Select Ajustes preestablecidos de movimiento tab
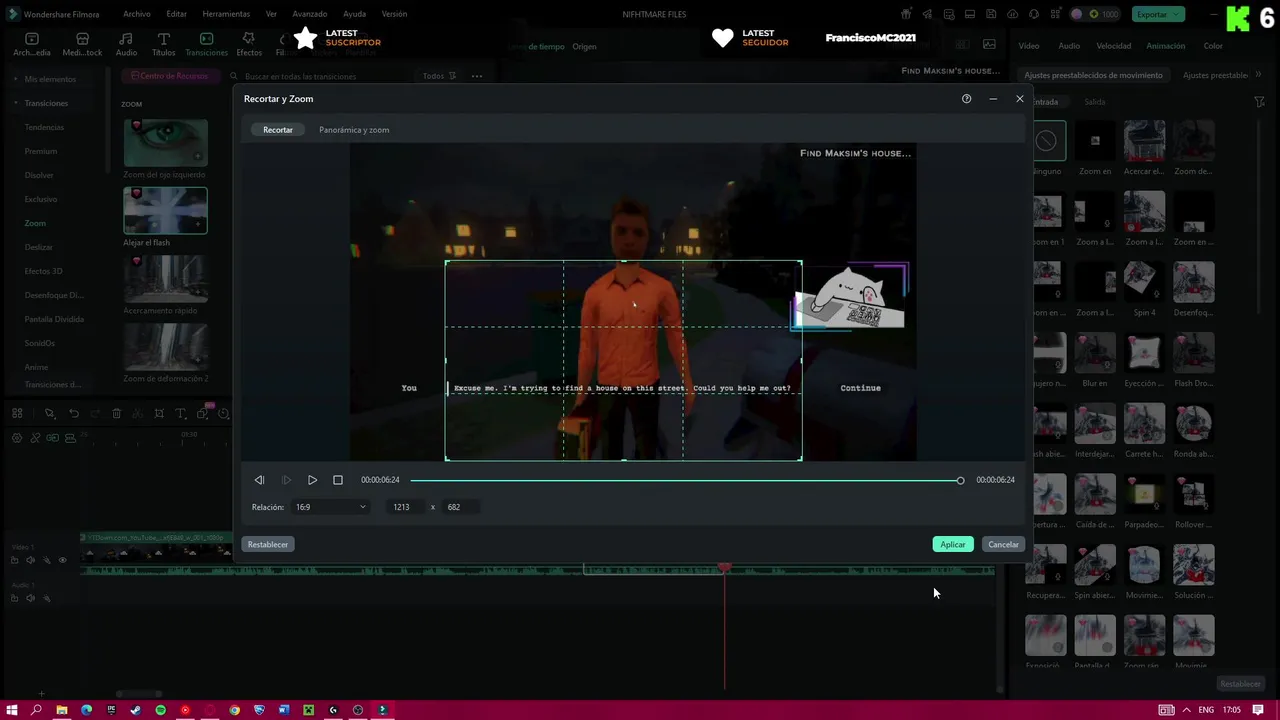The image size is (1280, 720). [1093, 75]
